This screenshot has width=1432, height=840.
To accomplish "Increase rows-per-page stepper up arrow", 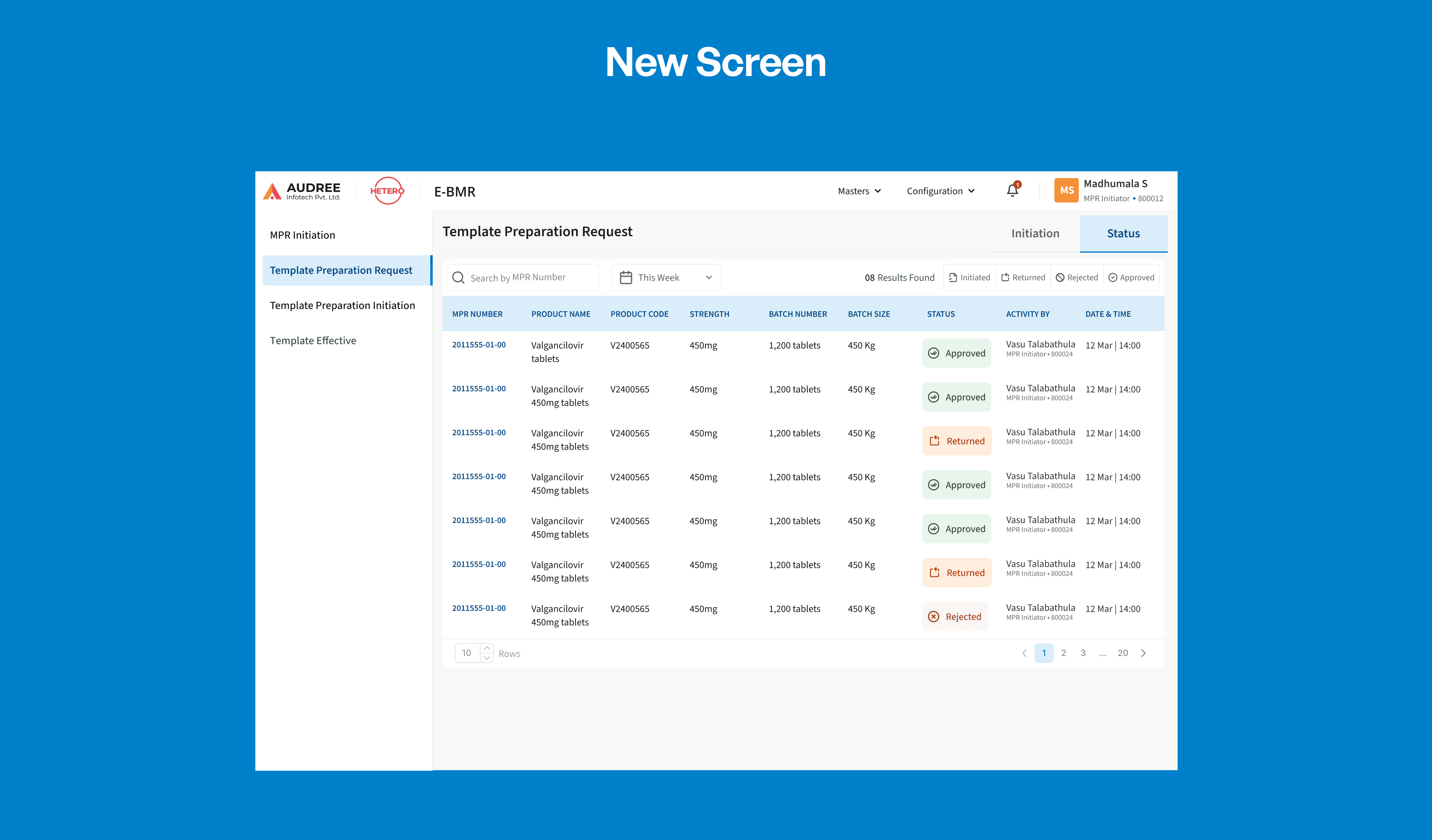I will 487,648.
